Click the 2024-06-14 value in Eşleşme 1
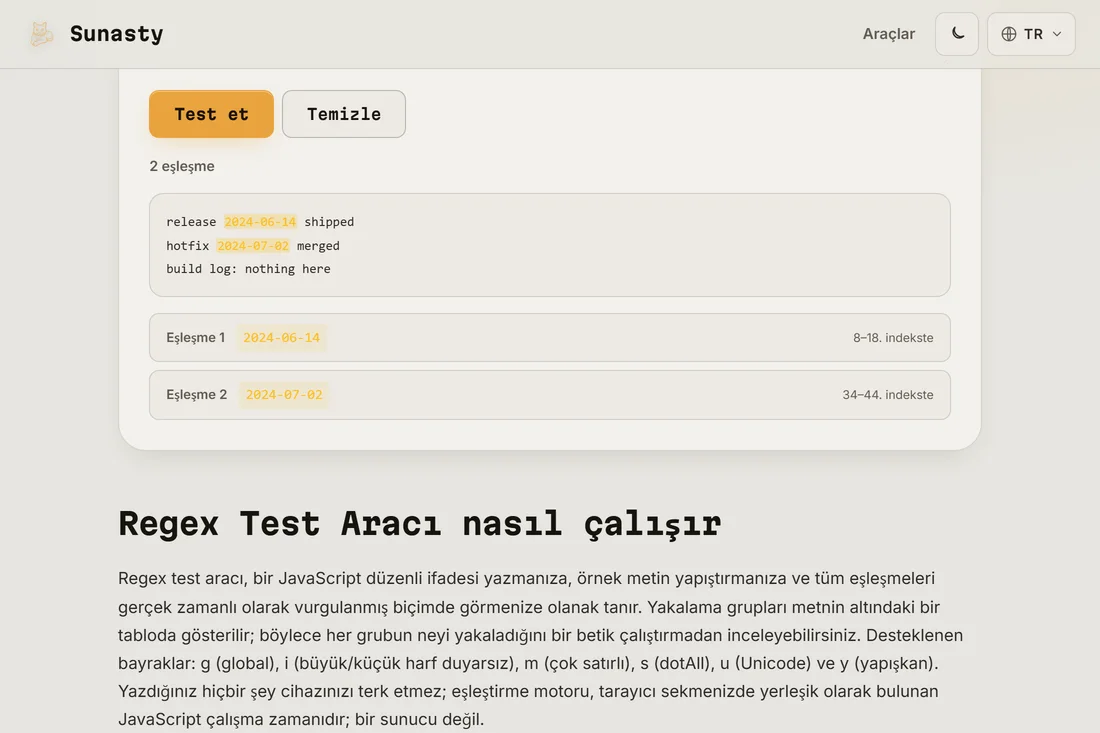Image resolution: width=1100 pixels, height=733 pixels. pyautogui.click(x=281, y=337)
